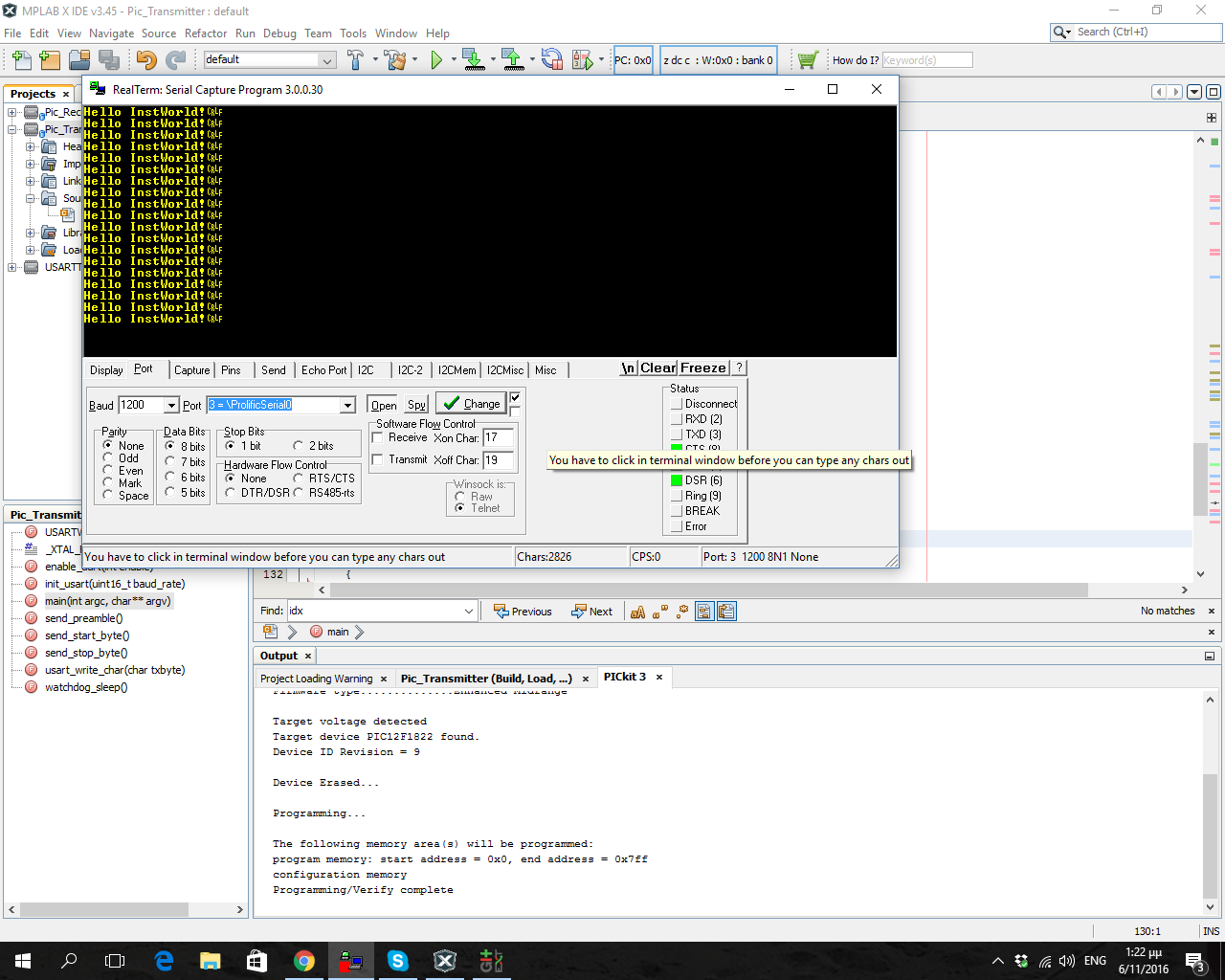1225x980 pixels.
Task: Expand the USART project tree node
Action: [x=12, y=268]
